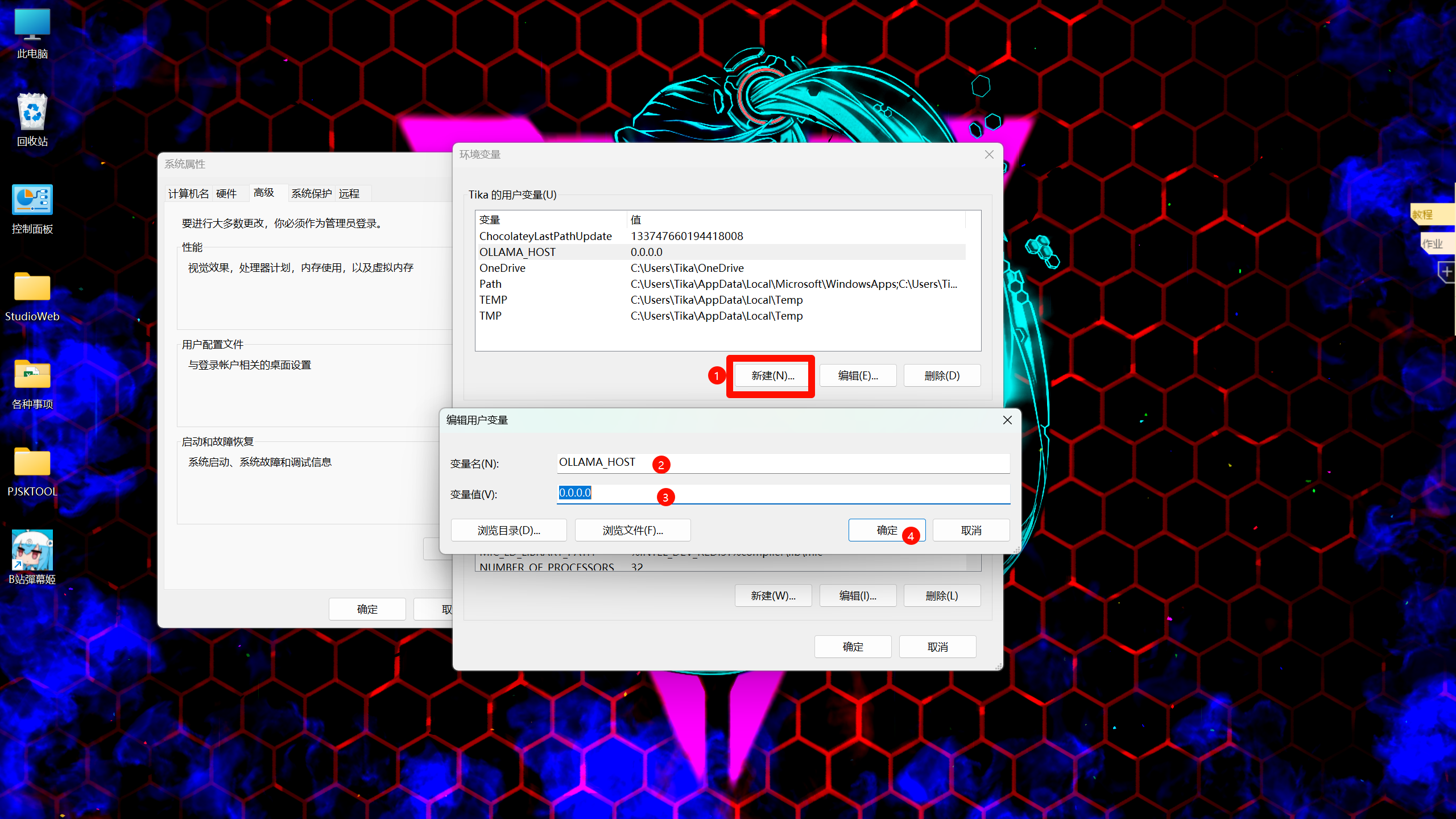Screen dimensions: 1456x819
Task: Select the StudioWeb folder icon
Action: [x=32, y=288]
